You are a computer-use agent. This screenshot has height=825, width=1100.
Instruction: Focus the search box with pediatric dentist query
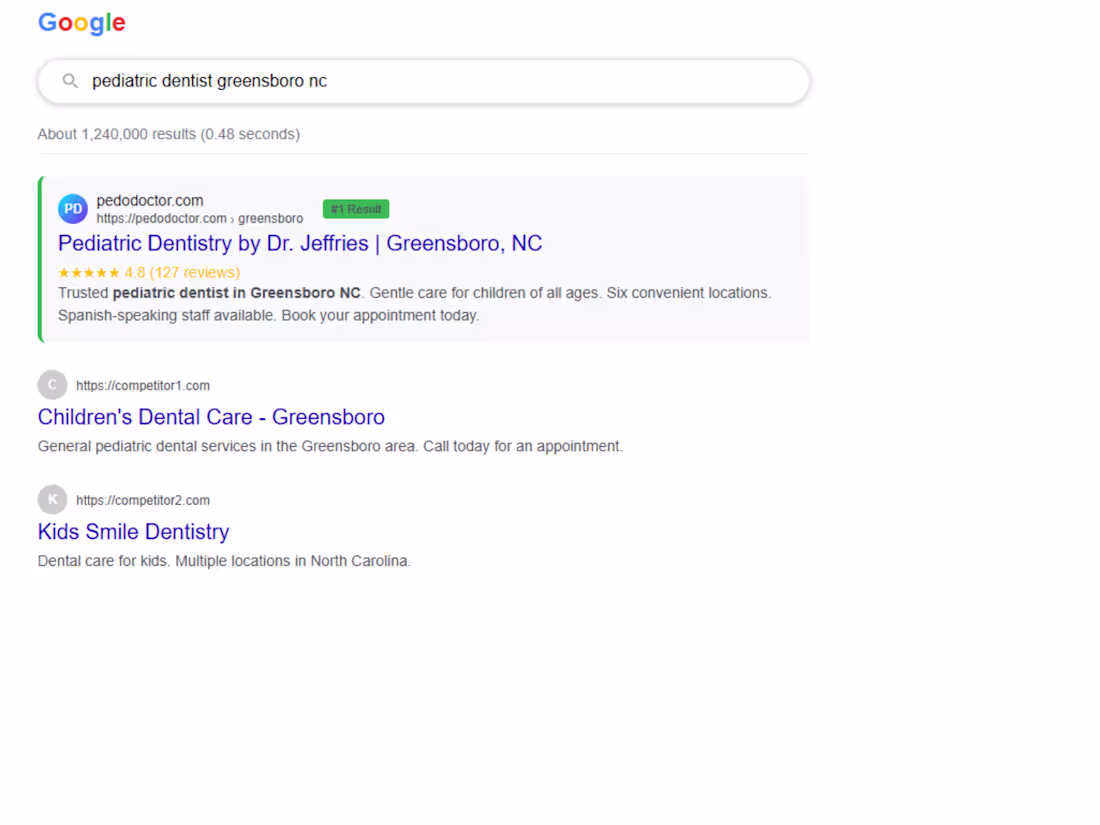(x=424, y=81)
